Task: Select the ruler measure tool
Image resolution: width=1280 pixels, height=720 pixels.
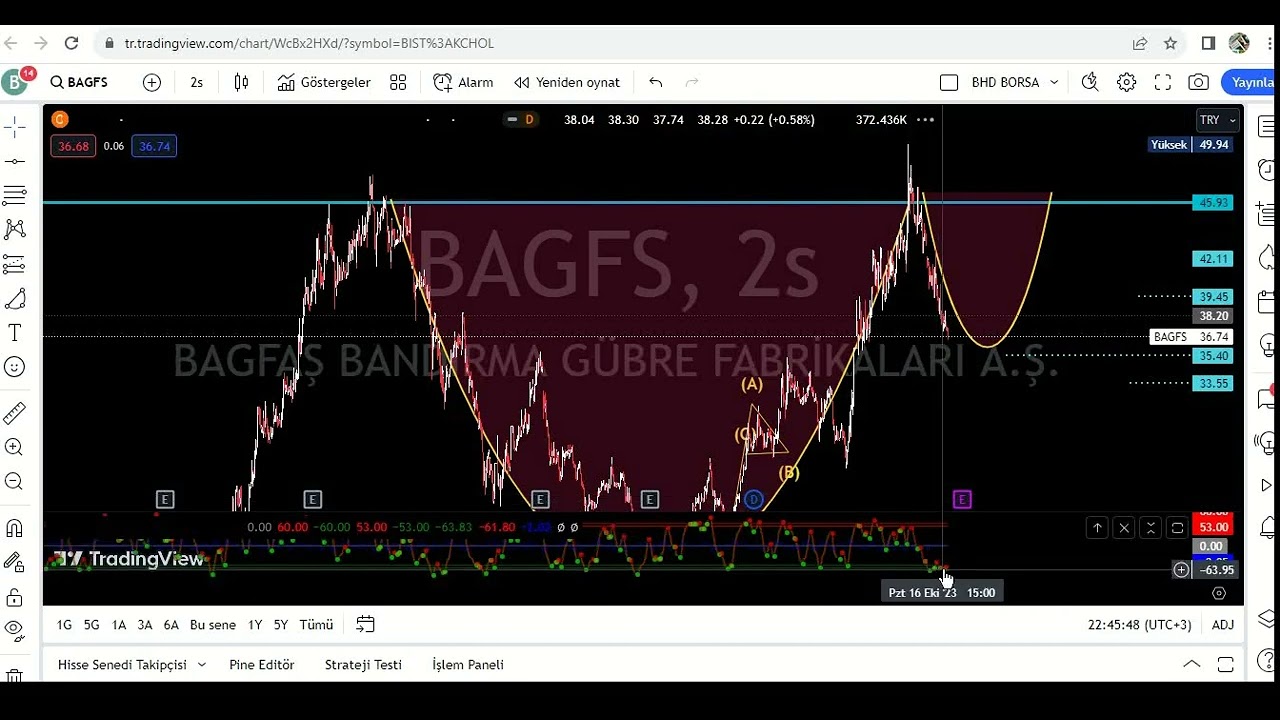Action: coord(14,413)
